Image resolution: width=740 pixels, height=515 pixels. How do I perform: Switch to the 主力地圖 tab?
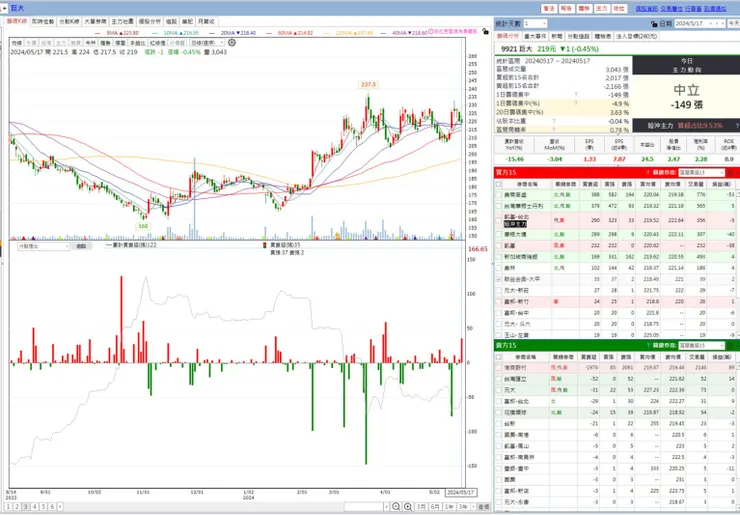pyautogui.click(x=122, y=21)
